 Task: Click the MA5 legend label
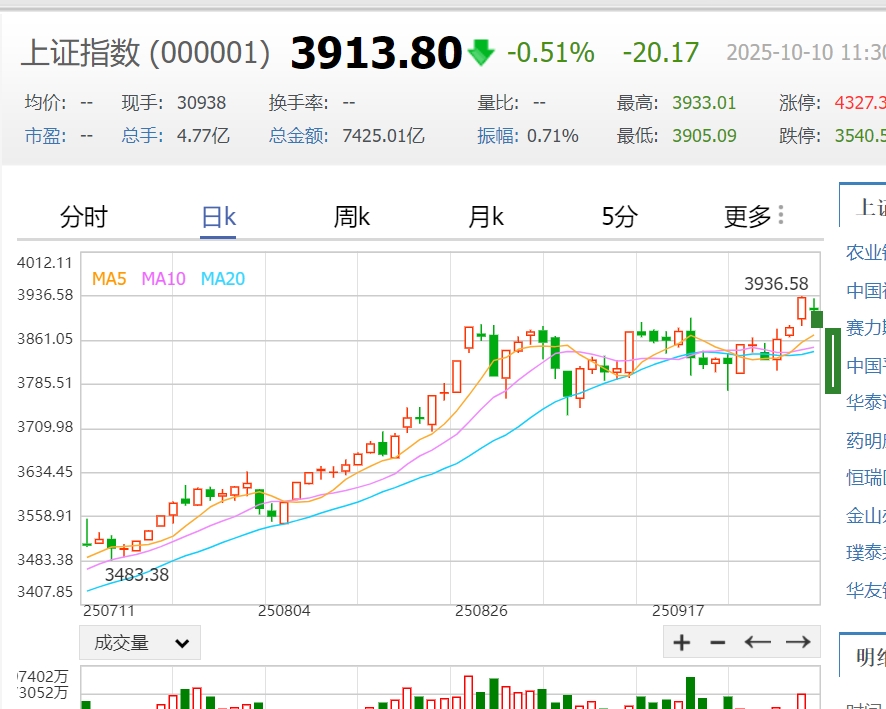109,279
